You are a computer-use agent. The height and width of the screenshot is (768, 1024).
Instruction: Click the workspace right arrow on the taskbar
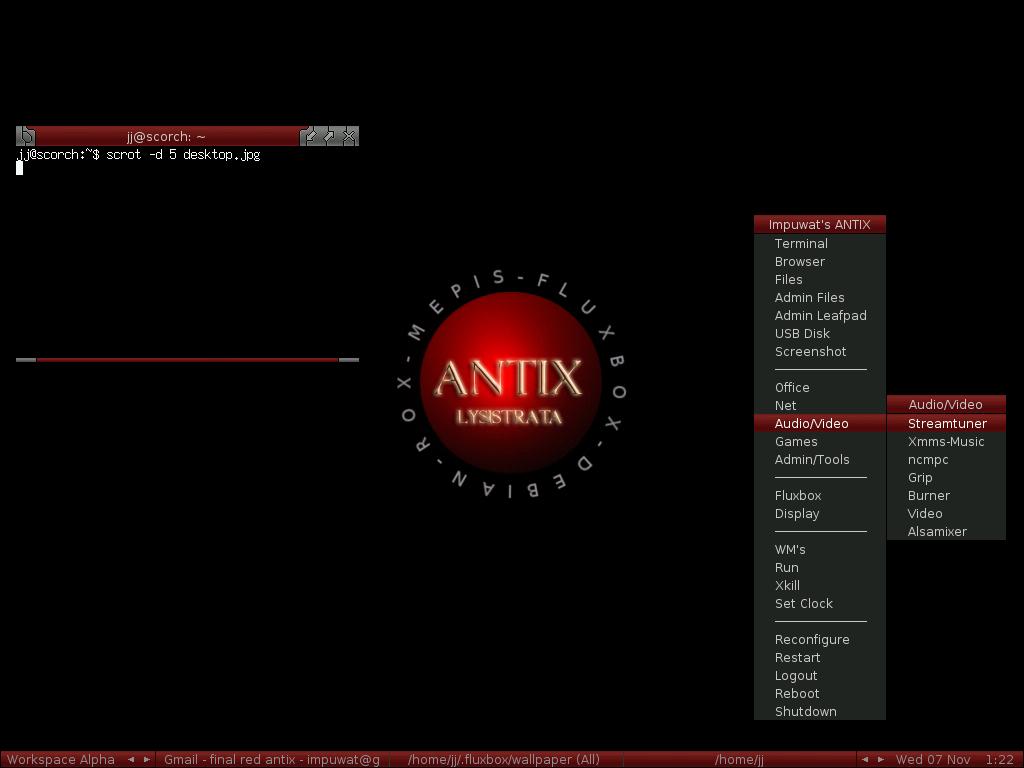[145, 759]
